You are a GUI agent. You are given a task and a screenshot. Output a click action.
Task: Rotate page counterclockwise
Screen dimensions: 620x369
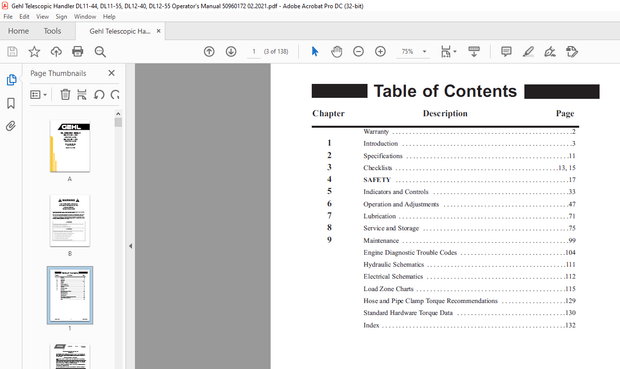(x=99, y=95)
